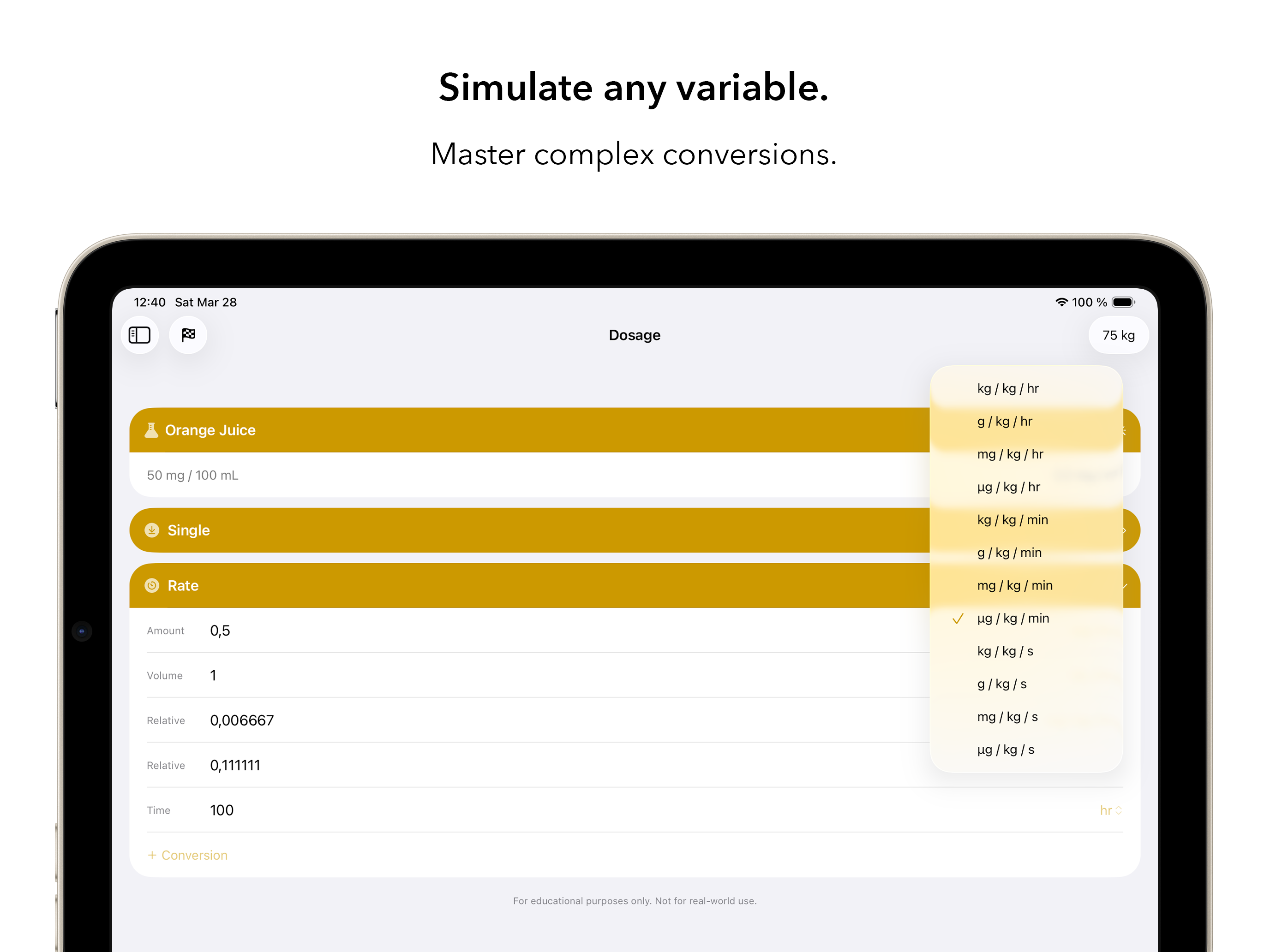Edit the Amount field value 0,5
The height and width of the screenshot is (952, 1270).
[x=220, y=631]
